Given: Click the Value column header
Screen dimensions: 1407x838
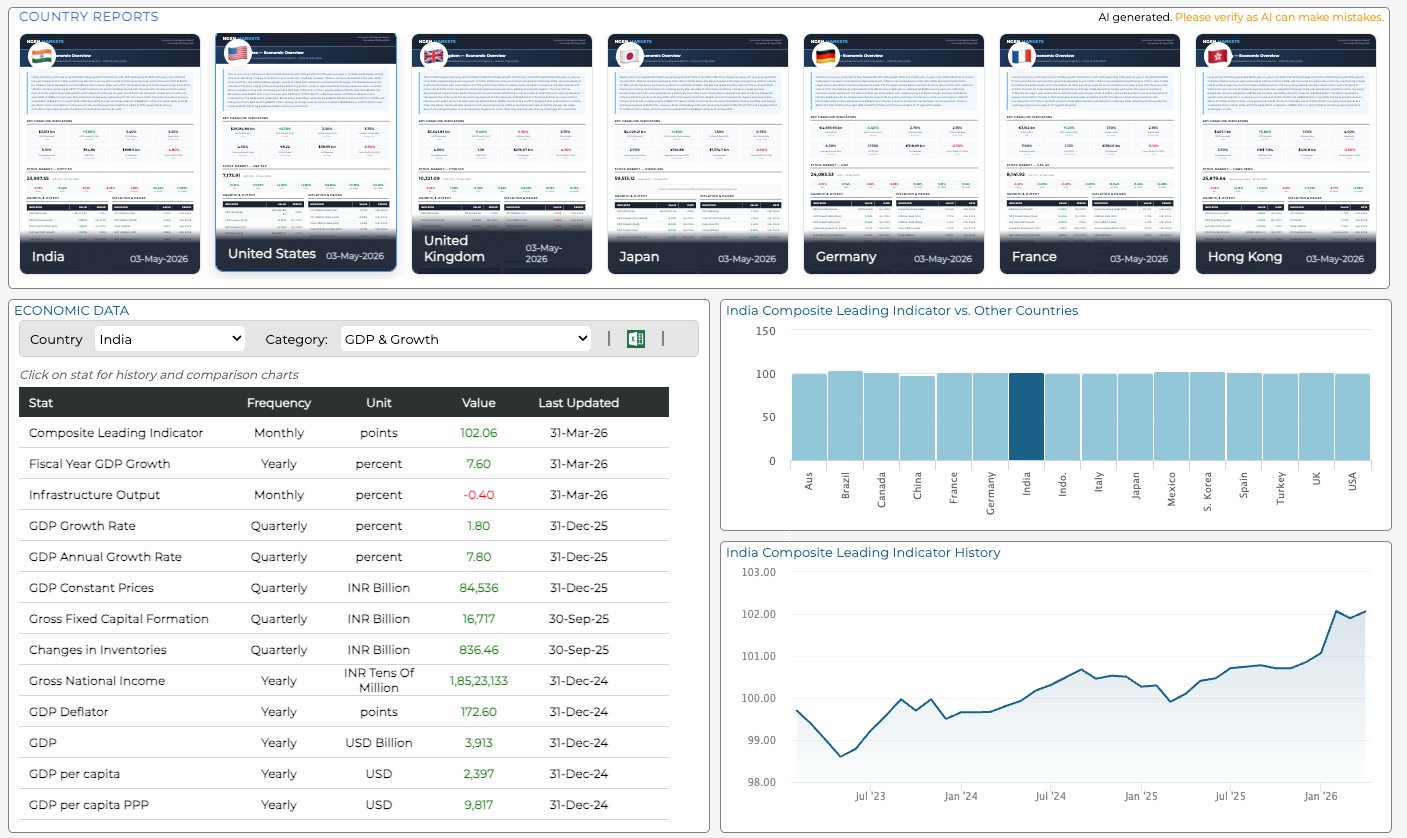Looking at the screenshot, I should click(478, 403).
